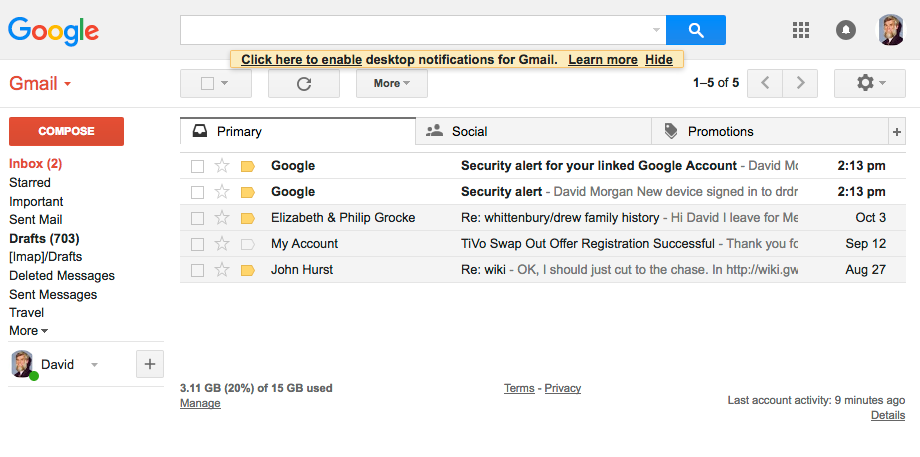
Task: Open Inbox (2) folder
Action: [x=35, y=164]
